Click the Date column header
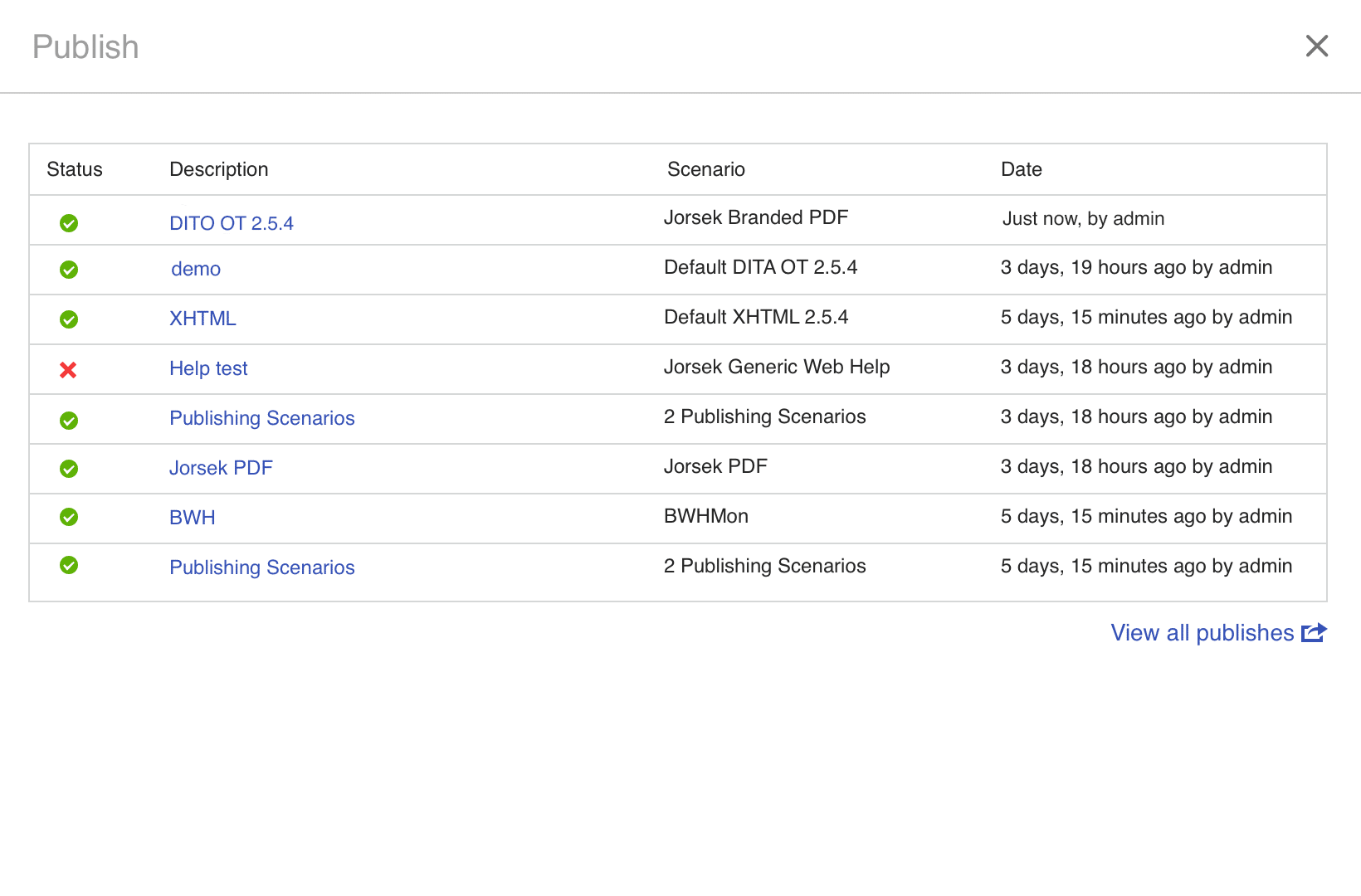Viewport: 1361px width, 896px height. pyautogui.click(x=1022, y=169)
